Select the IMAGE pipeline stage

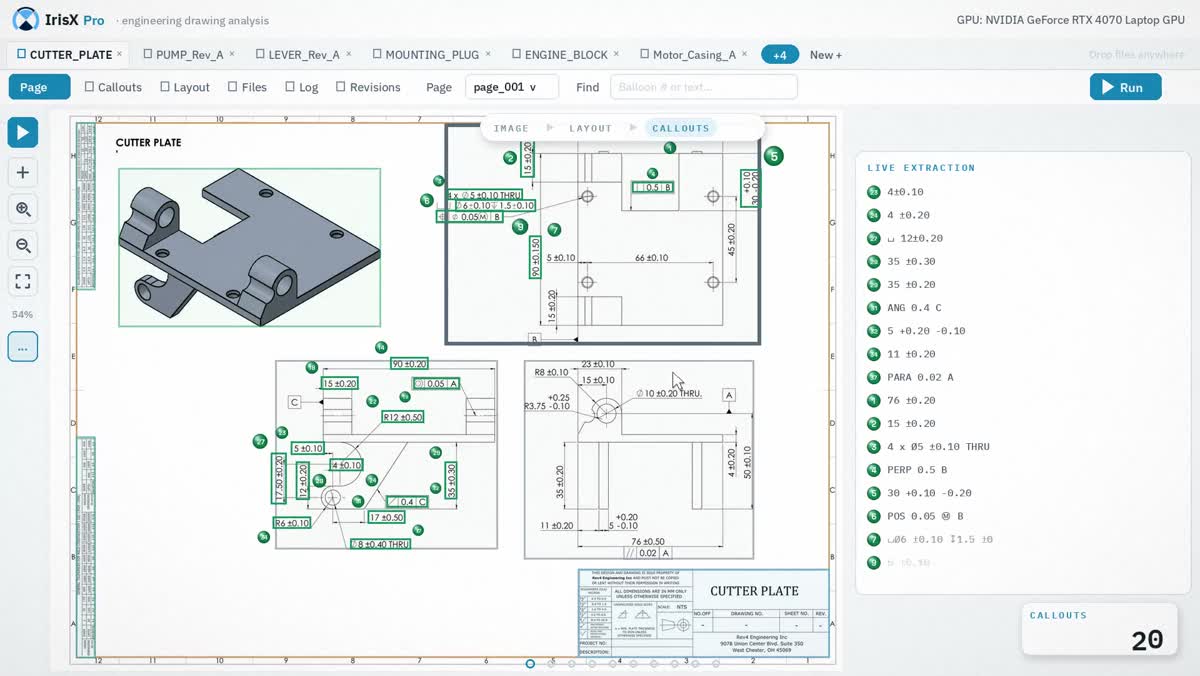point(511,128)
